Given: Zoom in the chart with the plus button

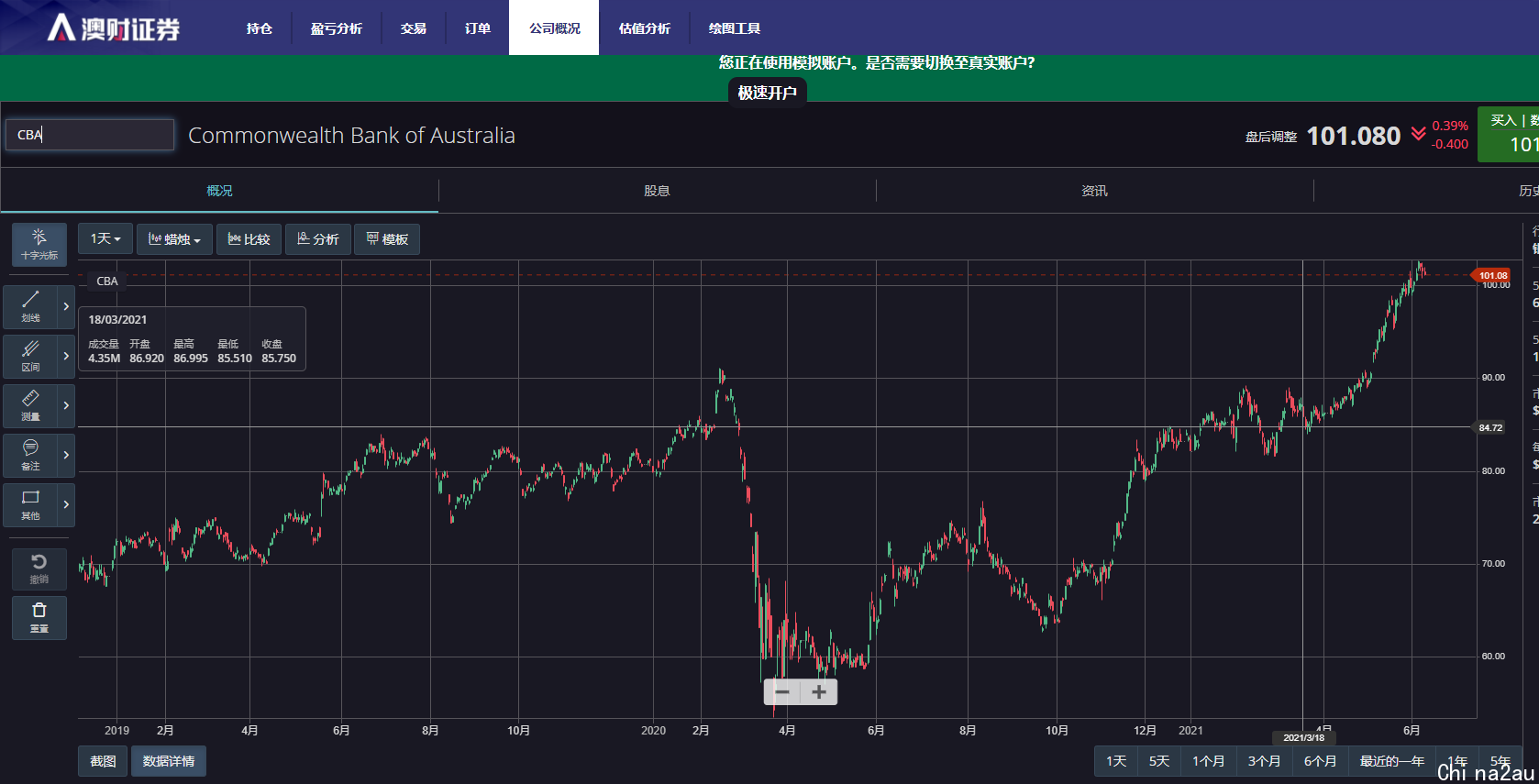Looking at the screenshot, I should (x=819, y=692).
